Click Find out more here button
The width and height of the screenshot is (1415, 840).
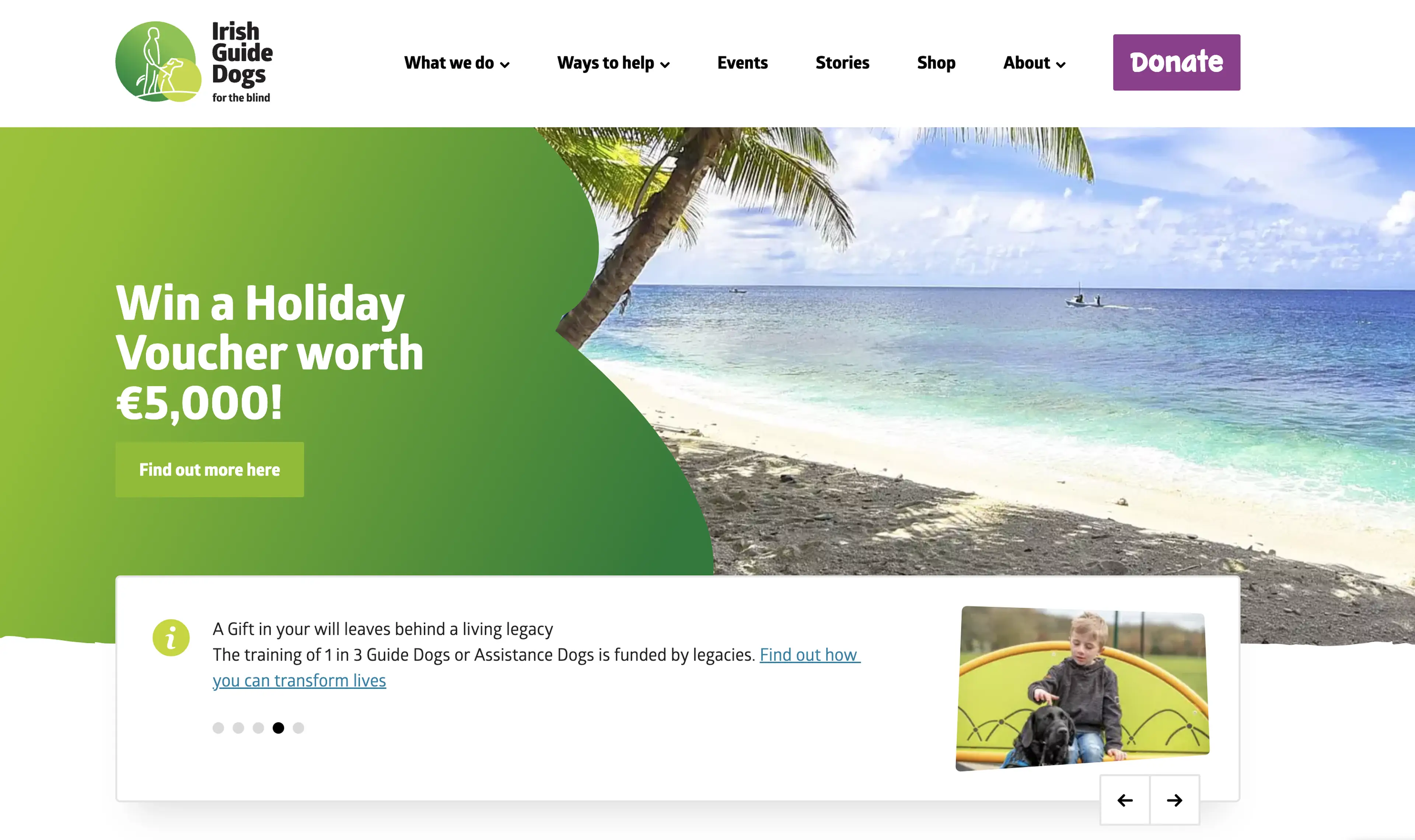click(209, 469)
